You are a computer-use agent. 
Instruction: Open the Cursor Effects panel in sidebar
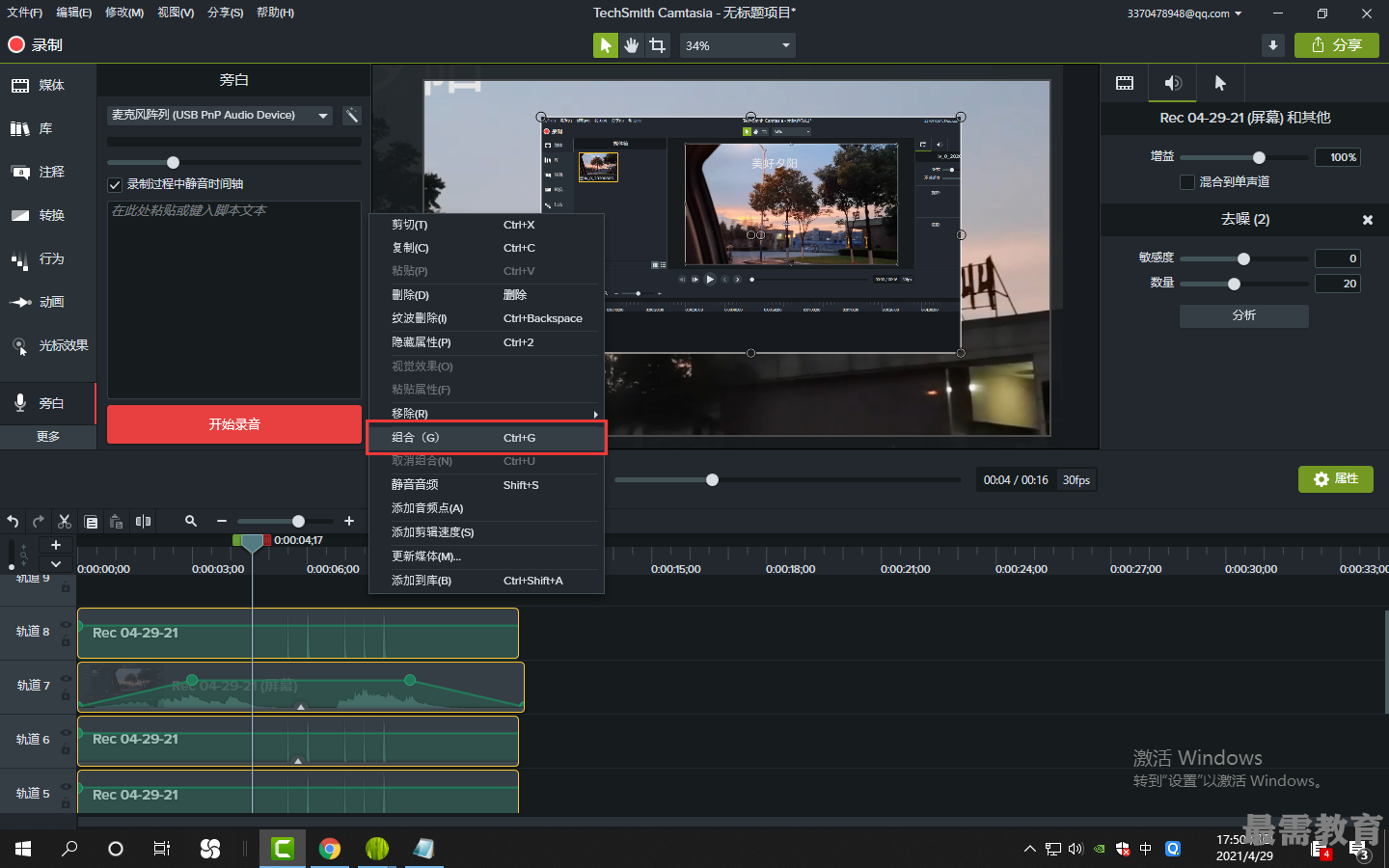48,345
